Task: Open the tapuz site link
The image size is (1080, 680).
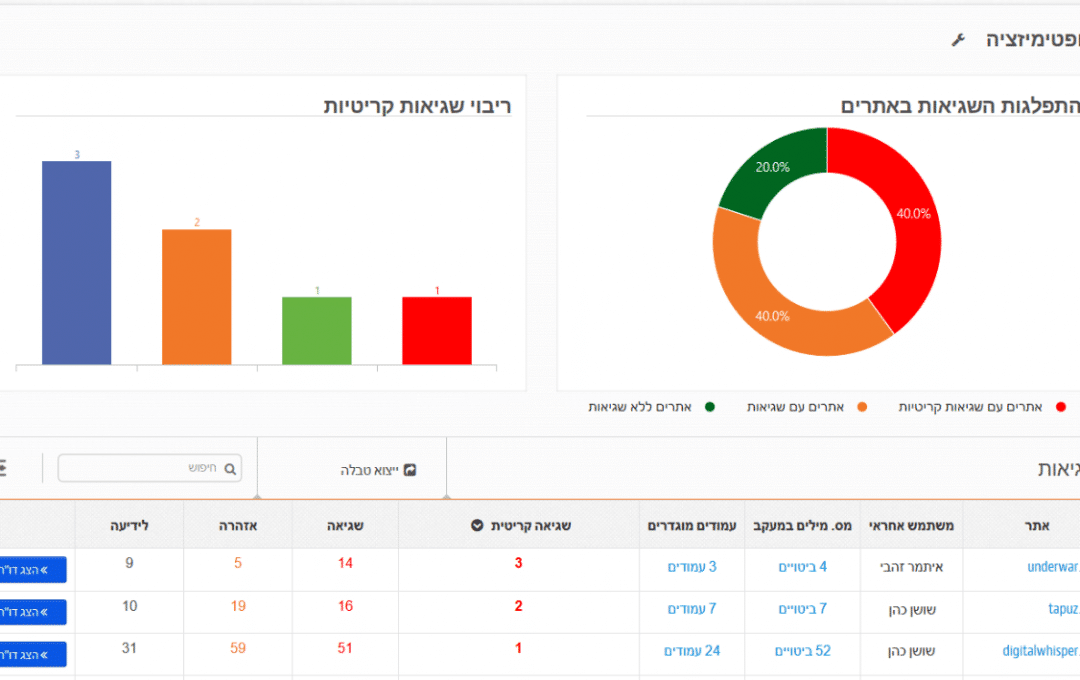Action: tap(1063, 609)
